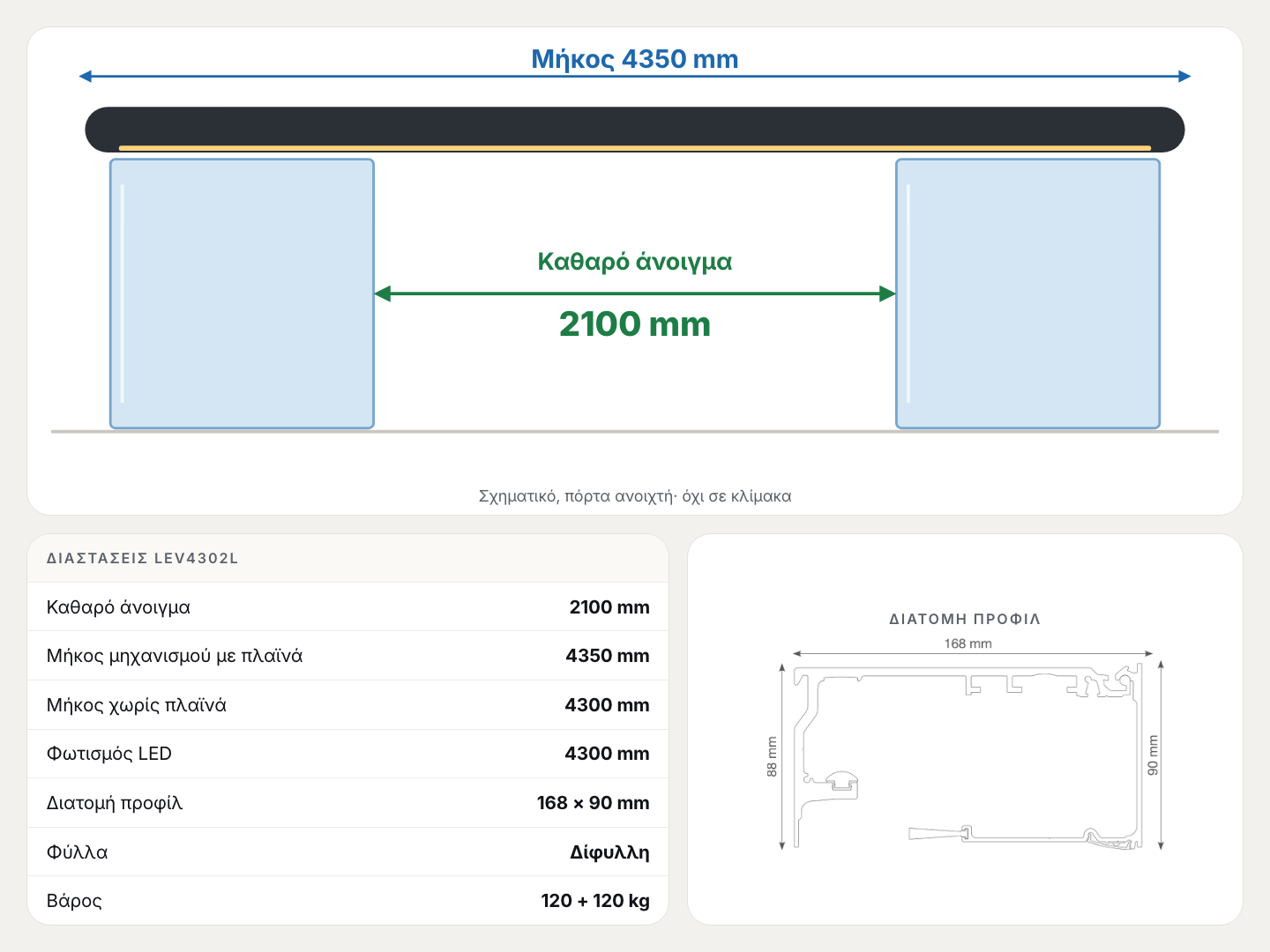Click the "Δίφυλλη" value

[x=609, y=852]
